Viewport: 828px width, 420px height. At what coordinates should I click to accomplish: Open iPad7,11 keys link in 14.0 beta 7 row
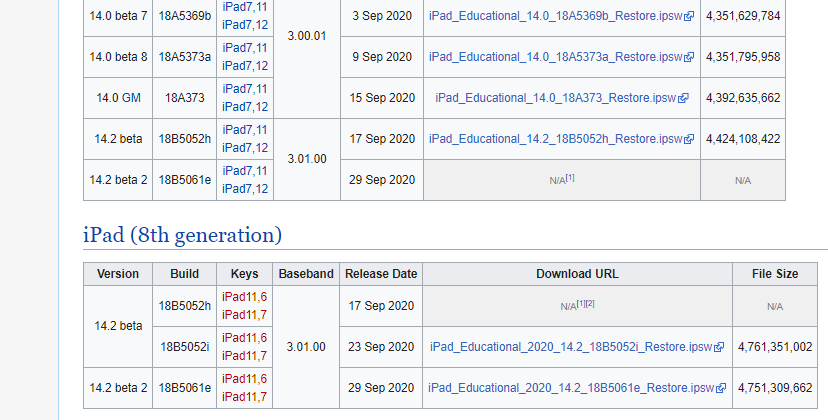245,7
